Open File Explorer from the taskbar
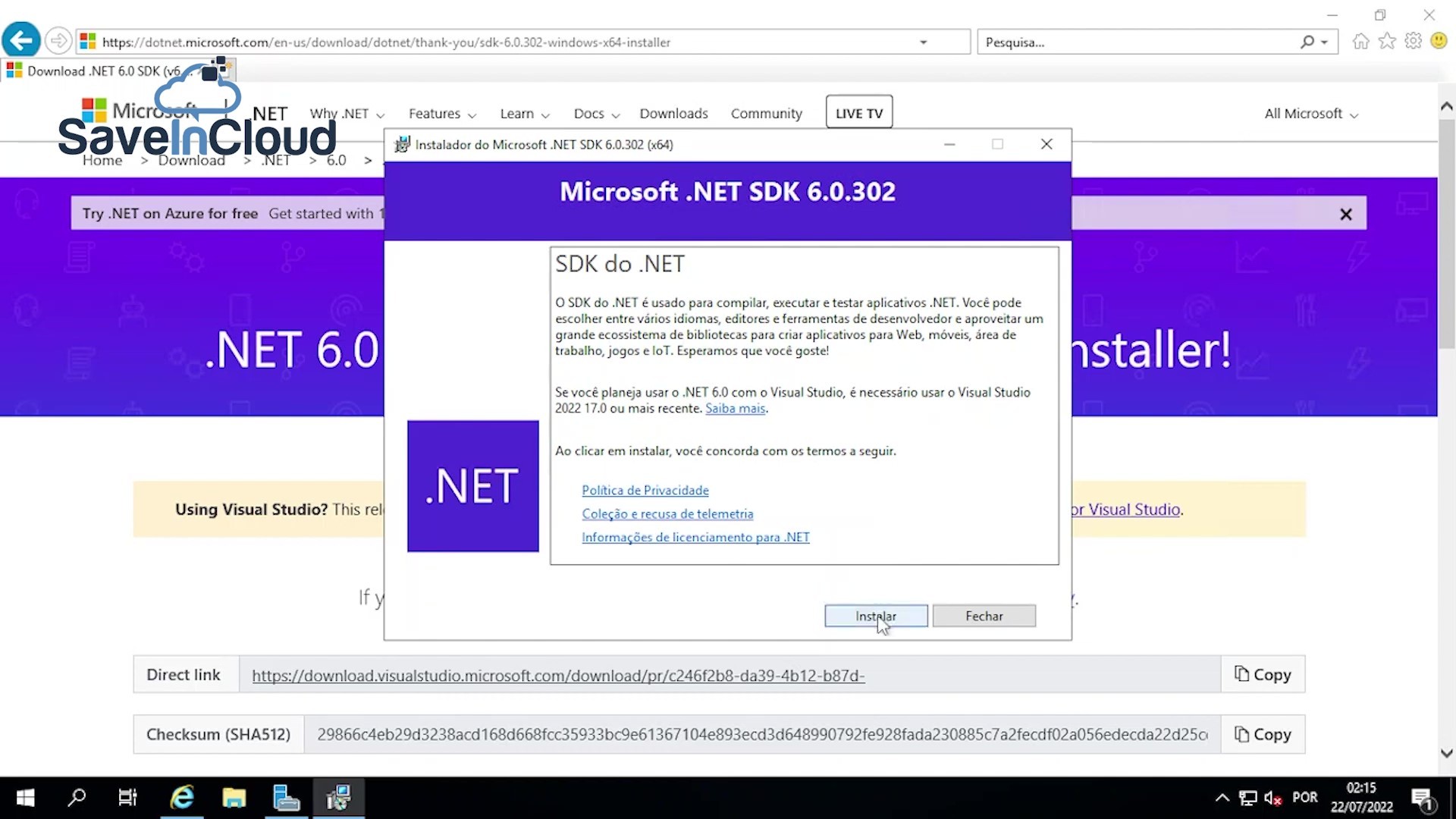The image size is (1456, 819). (x=234, y=798)
